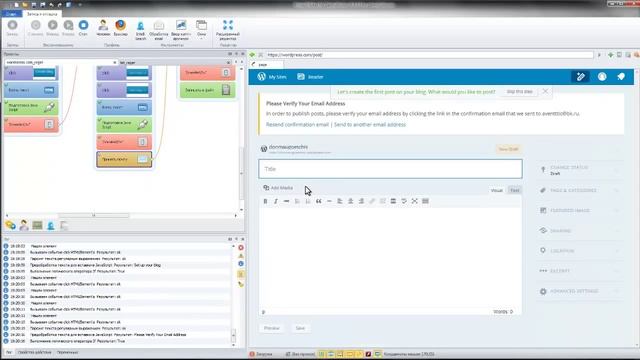Screen dimensions: 640x360
Task: Switch to the Свойства действия tab
Action: [35, 352]
